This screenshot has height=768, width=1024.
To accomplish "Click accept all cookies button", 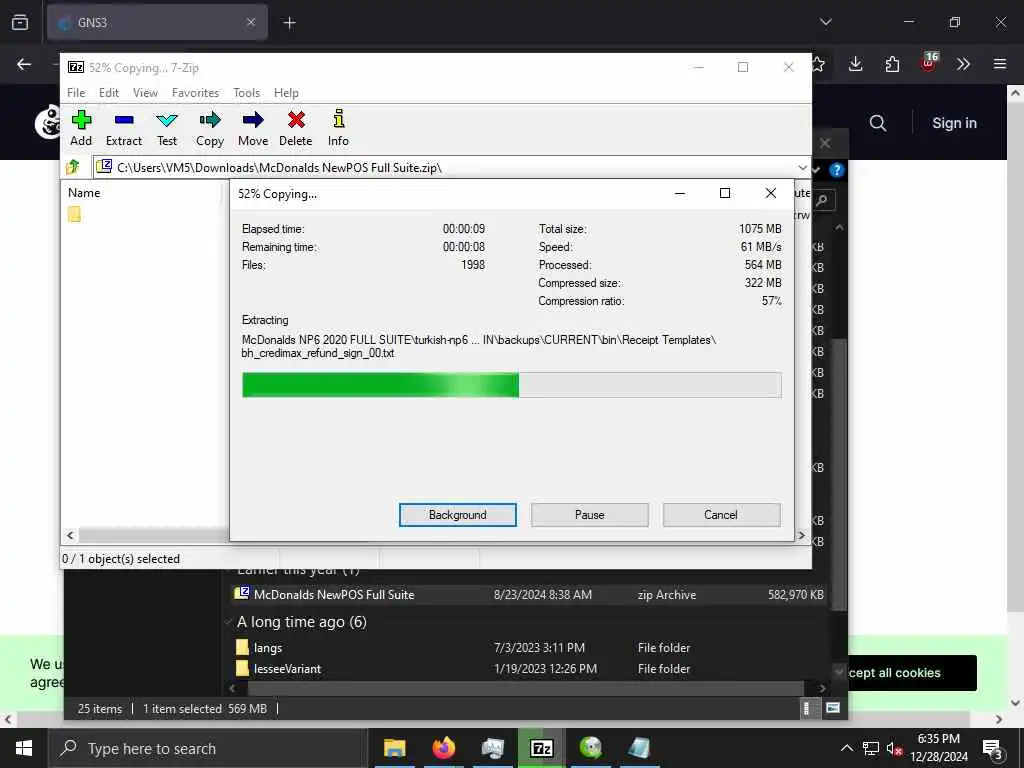I will (912, 673).
